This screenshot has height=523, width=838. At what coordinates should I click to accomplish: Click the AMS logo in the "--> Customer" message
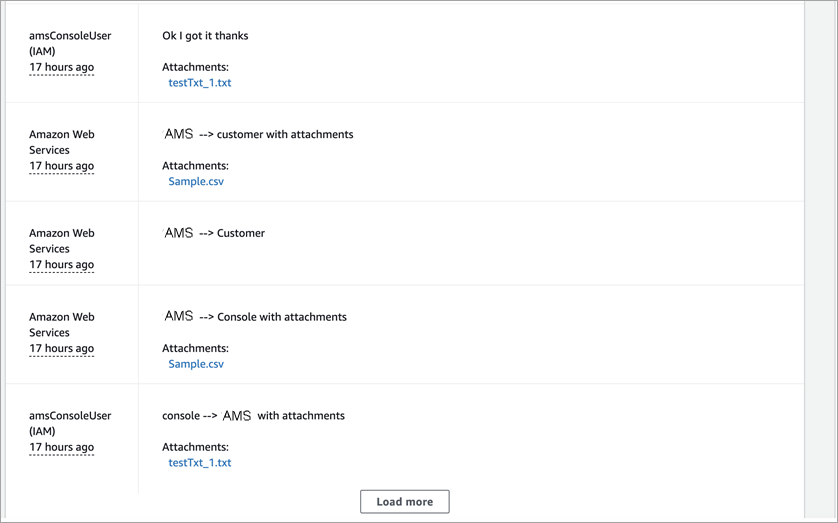tap(178, 233)
